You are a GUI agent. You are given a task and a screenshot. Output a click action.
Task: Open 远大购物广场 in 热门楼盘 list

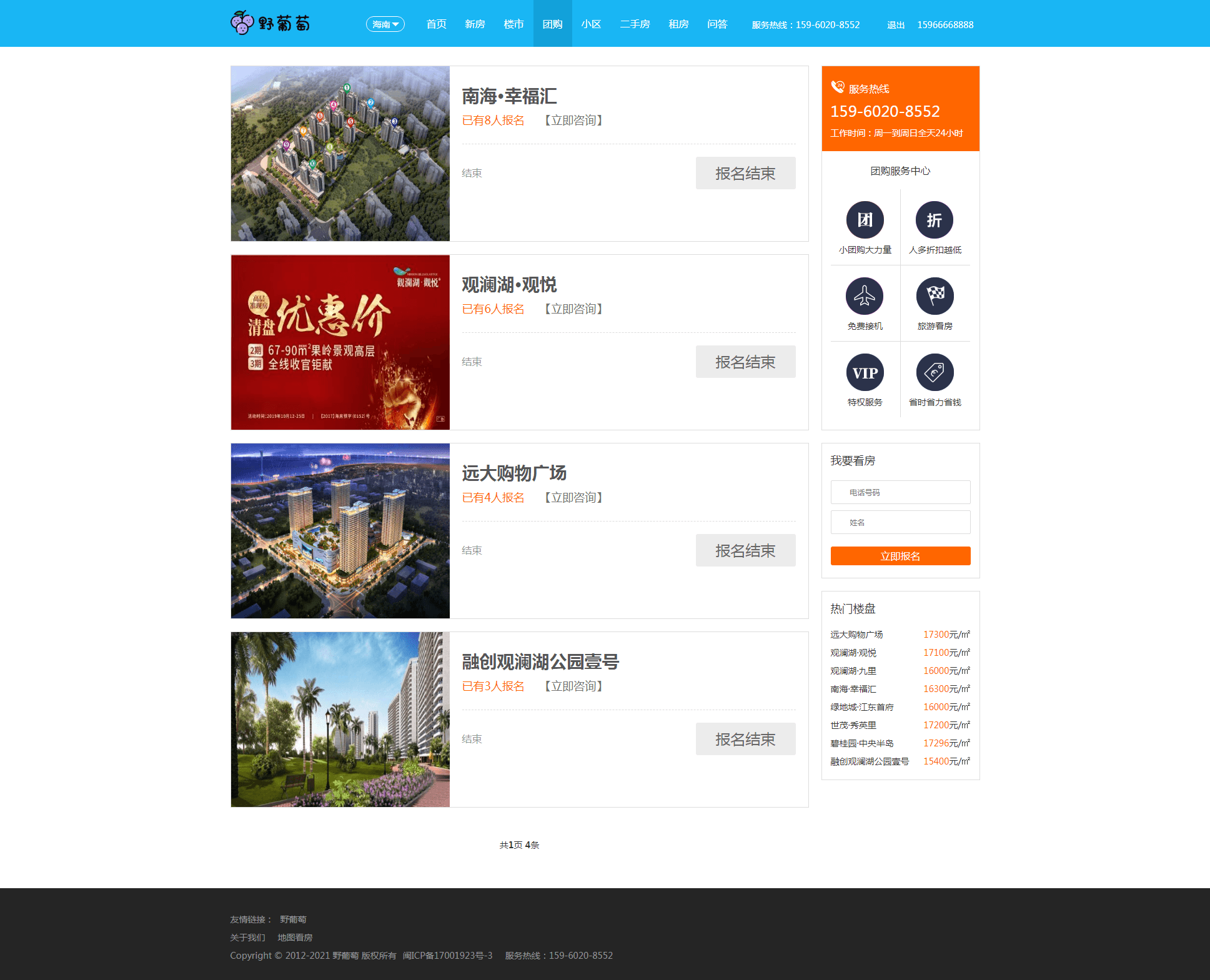[x=856, y=635]
